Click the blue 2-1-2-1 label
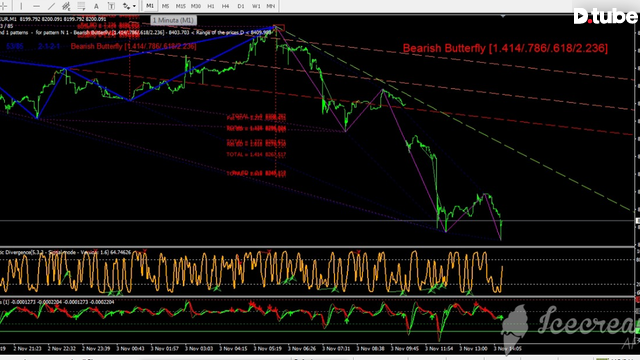Image resolution: width=640 pixels, height=360 pixels. pyautogui.click(x=49, y=46)
